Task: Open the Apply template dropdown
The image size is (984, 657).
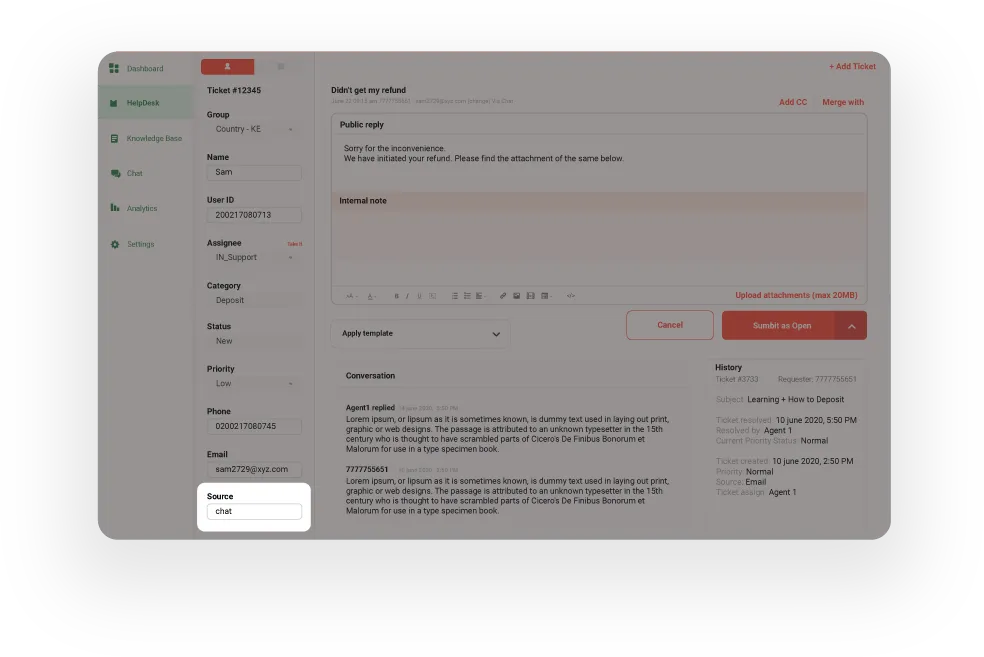Action: [419, 334]
